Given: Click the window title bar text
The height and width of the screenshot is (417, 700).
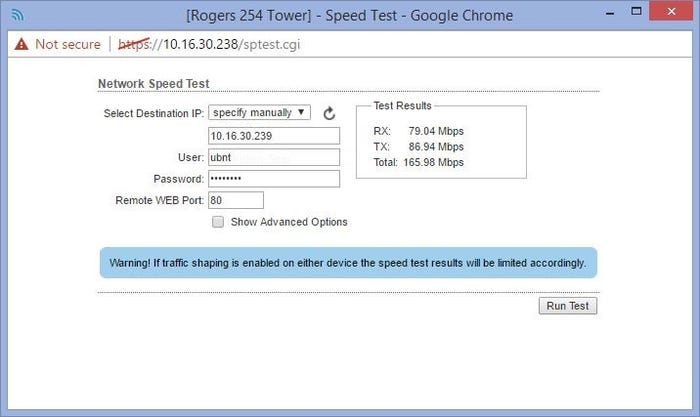Looking at the screenshot, I should pyautogui.click(x=349, y=15).
